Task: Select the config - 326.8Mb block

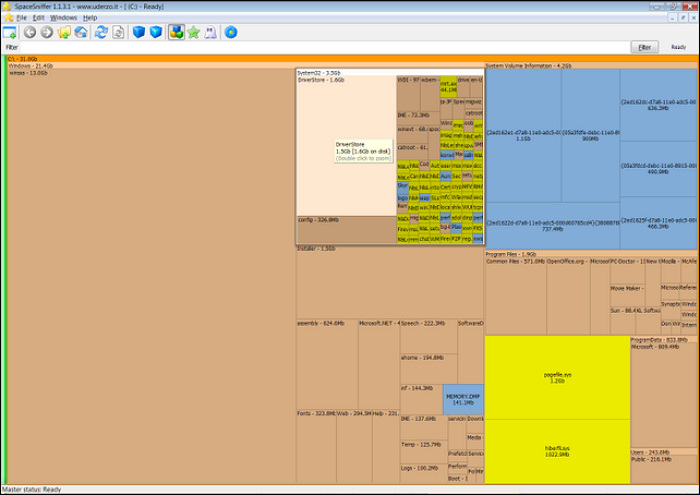Action: (x=346, y=230)
